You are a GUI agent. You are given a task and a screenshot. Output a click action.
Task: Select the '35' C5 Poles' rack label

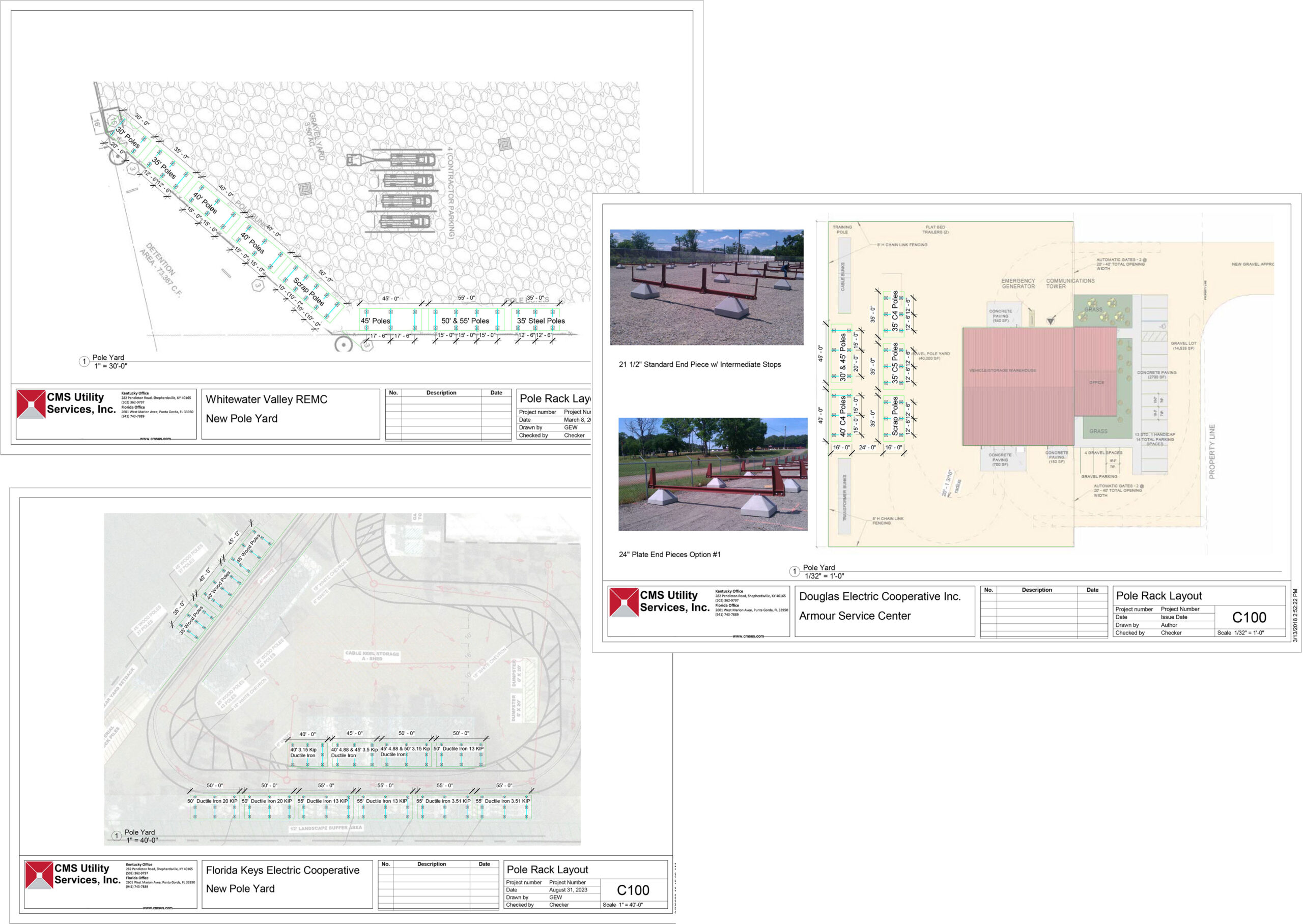point(895,362)
